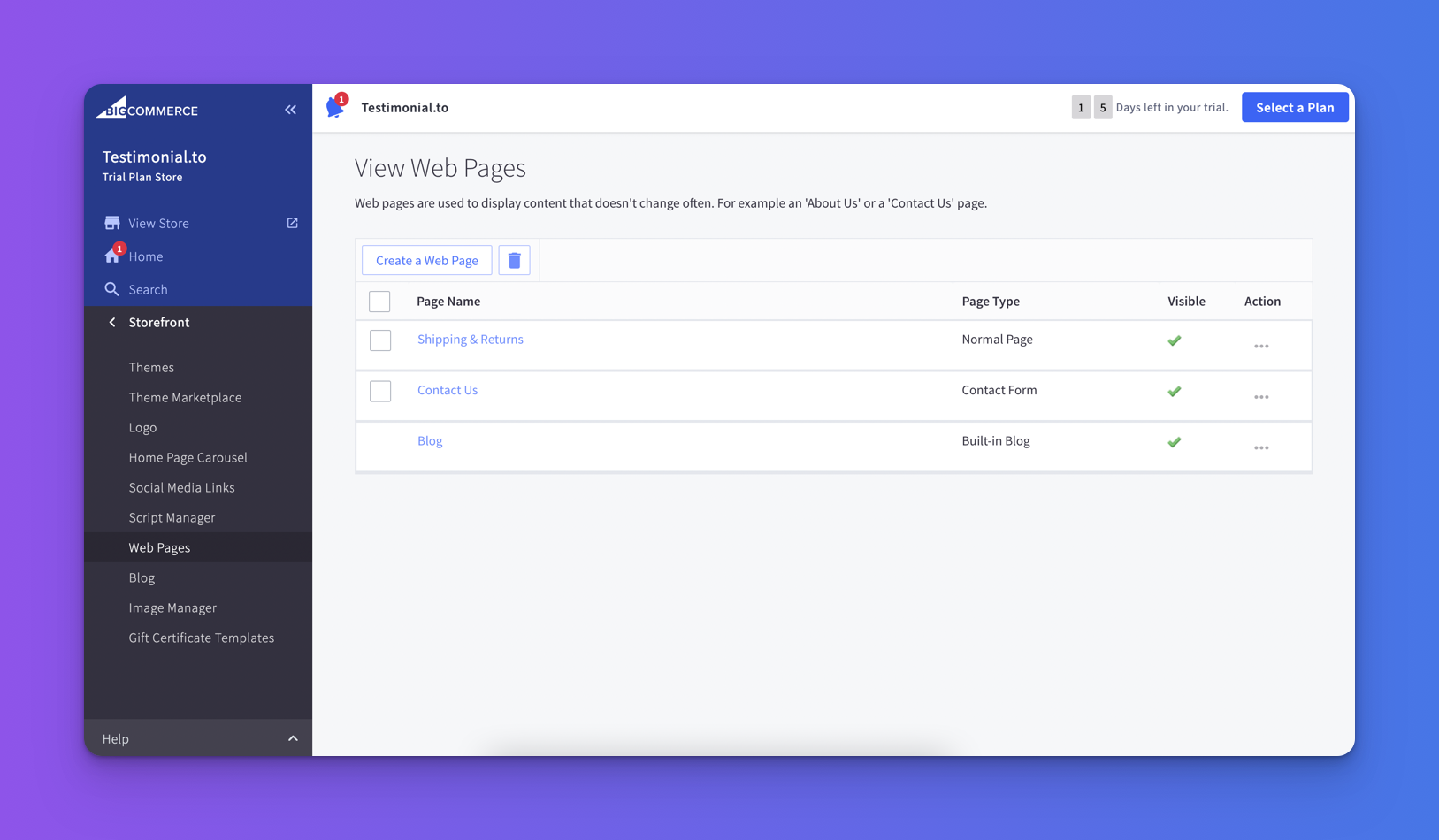1439x840 pixels.
Task: Open the Blog page link
Action: tap(430, 440)
